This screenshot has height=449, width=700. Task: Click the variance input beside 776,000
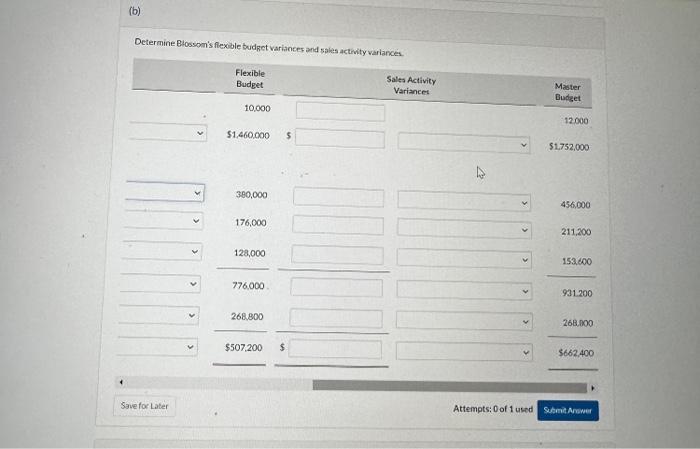[337, 287]
